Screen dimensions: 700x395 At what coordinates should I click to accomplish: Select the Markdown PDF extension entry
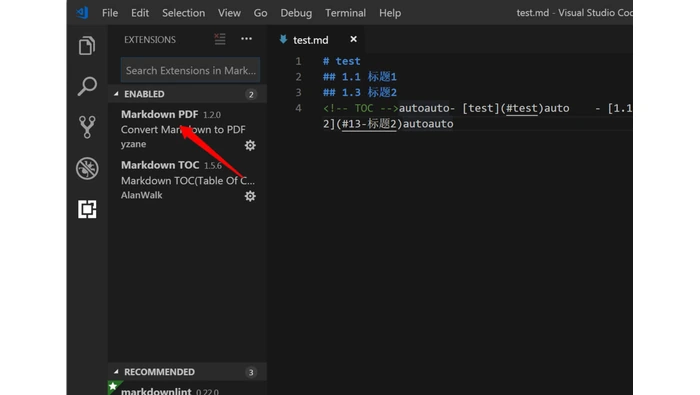pos(188,129)
